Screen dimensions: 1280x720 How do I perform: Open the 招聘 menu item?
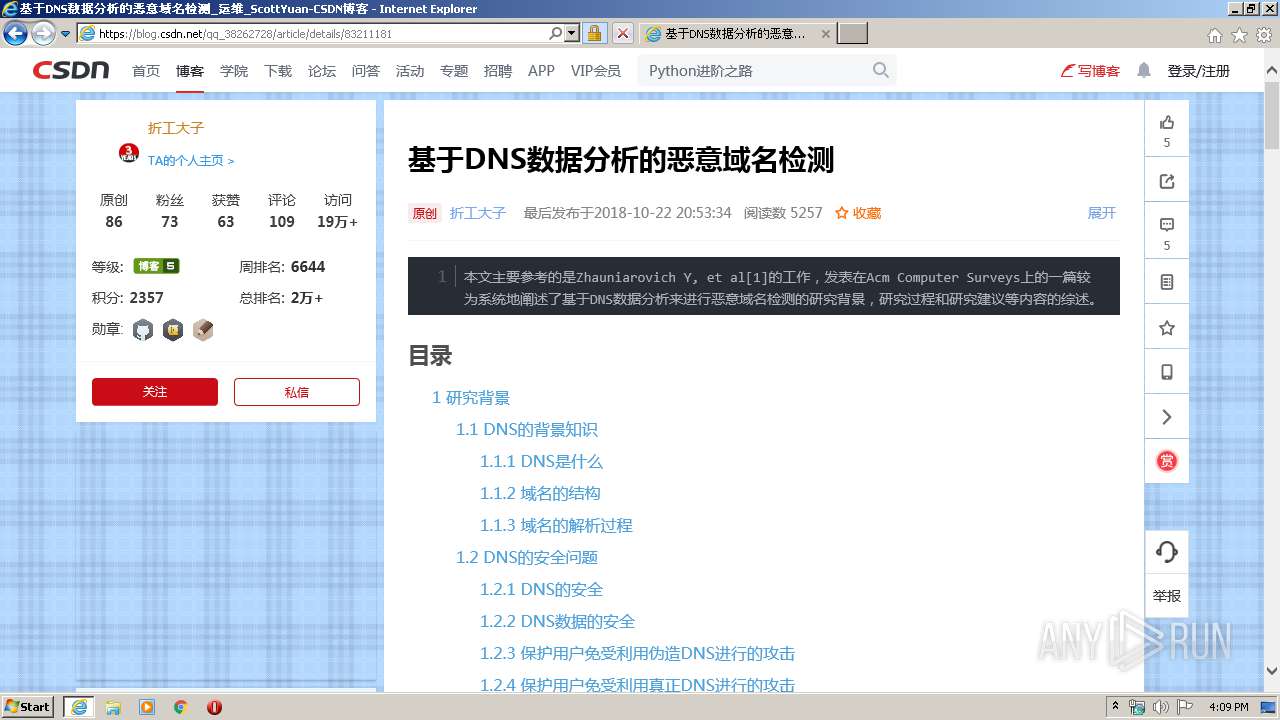point(498,71)
